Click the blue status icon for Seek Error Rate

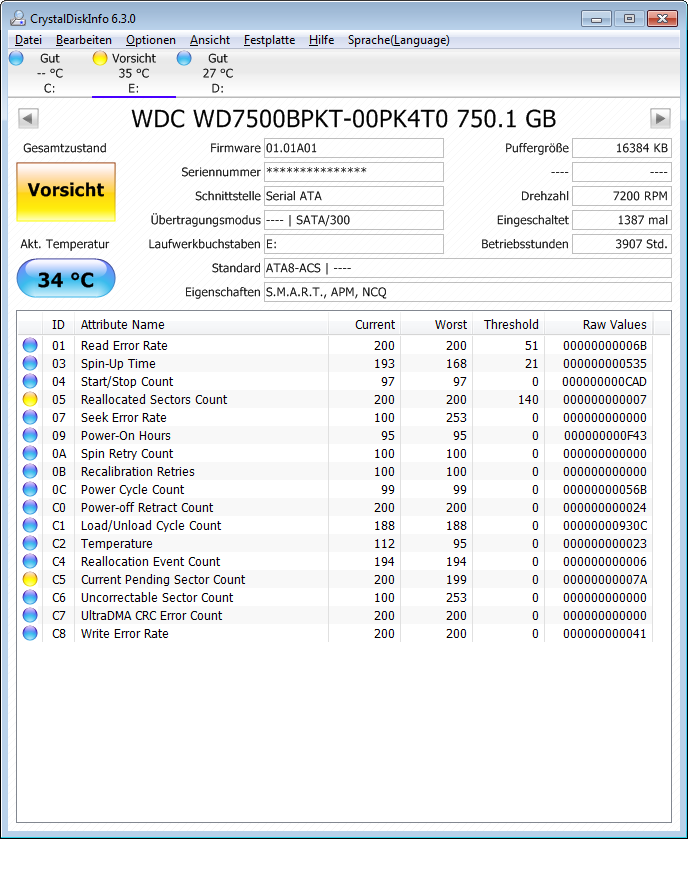click(30, 417)
